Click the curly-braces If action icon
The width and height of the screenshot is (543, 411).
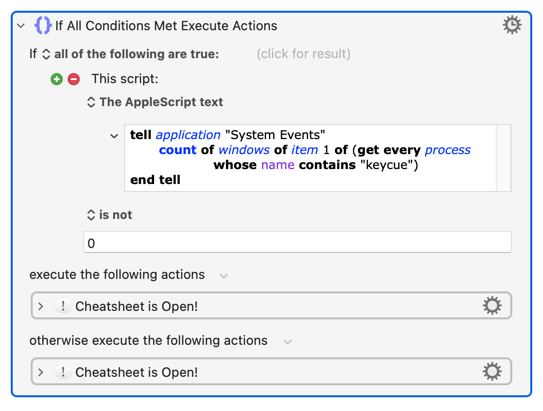click(43, 26)
